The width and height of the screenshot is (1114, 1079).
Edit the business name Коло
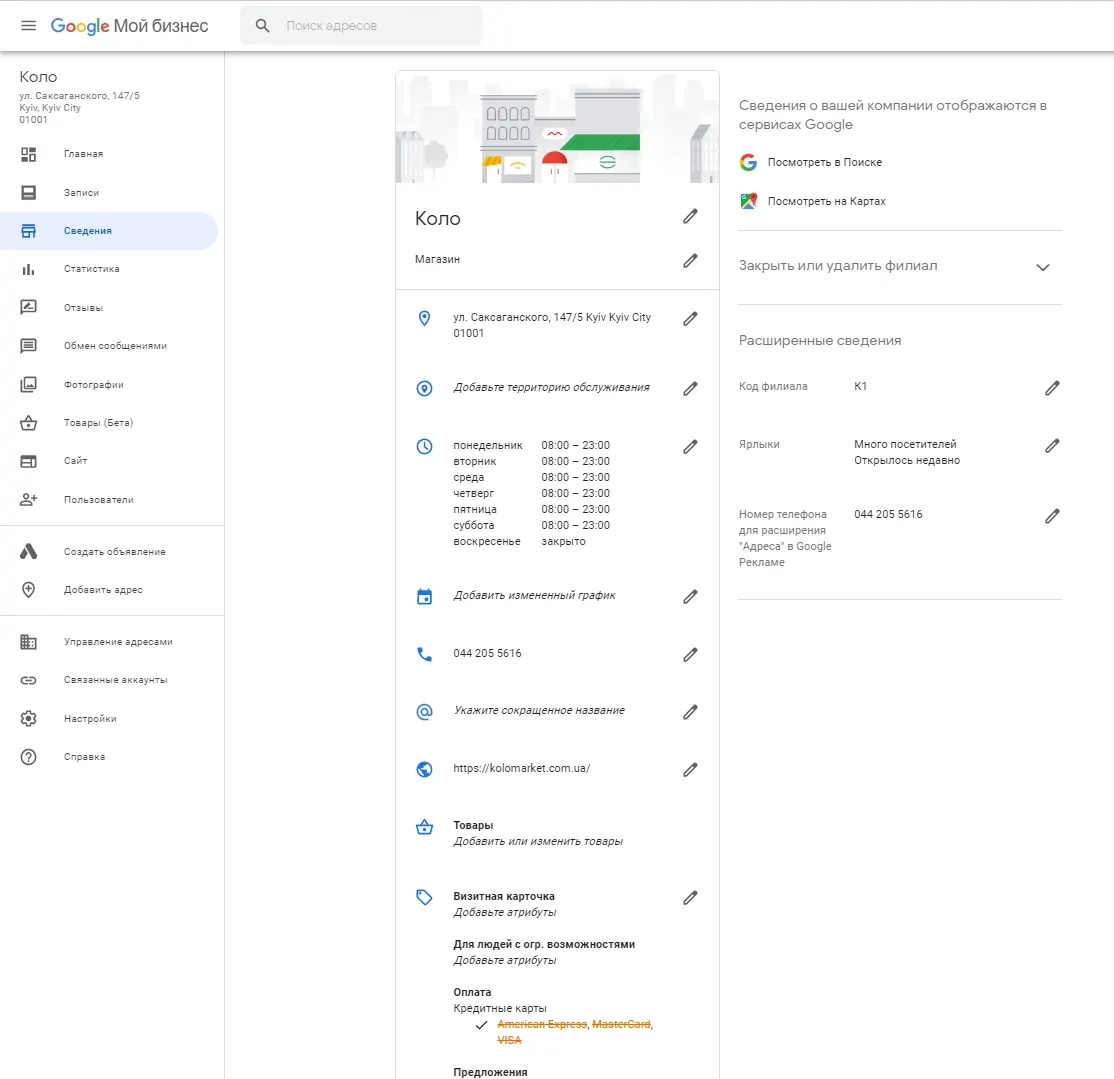(690, 217)
